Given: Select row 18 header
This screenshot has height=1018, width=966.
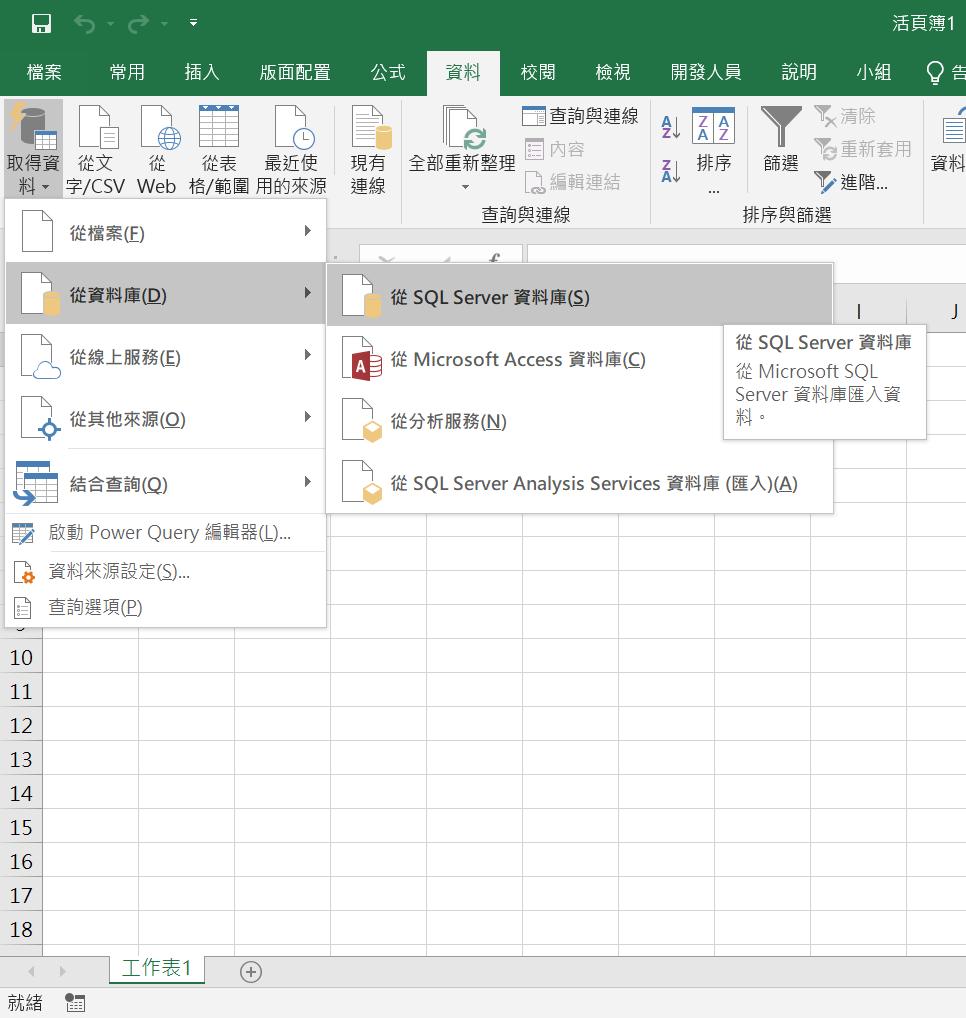Looking at the screenshot, I should click(x=21, y=929).
